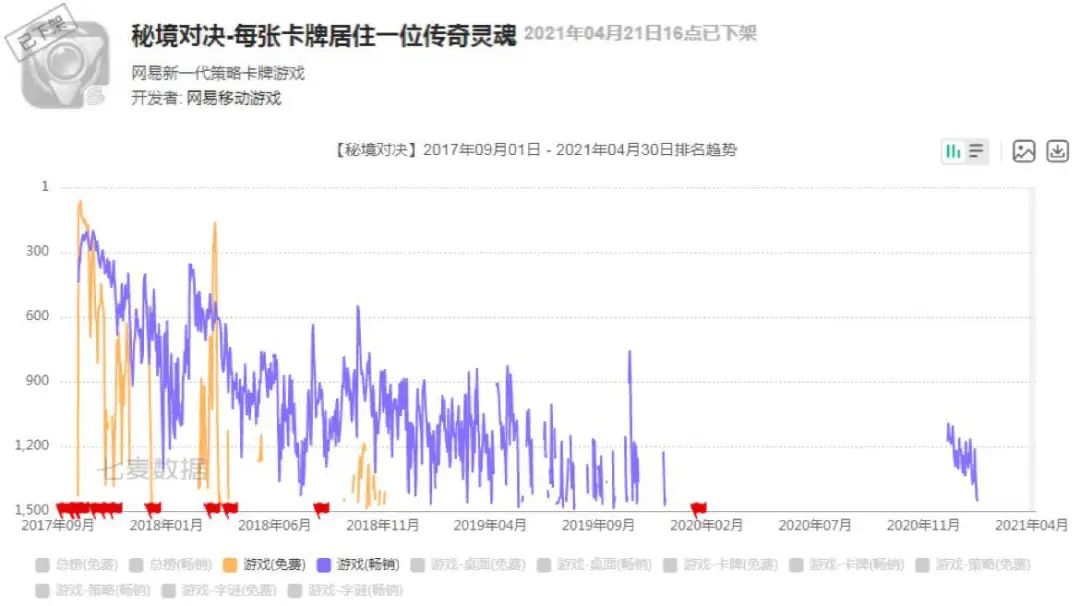Image resolution: width=1080 pixels, height=606 pixels.
Task: Enable 游戏-卡牌(免费) legend series
Action: [x=720, y=565]
